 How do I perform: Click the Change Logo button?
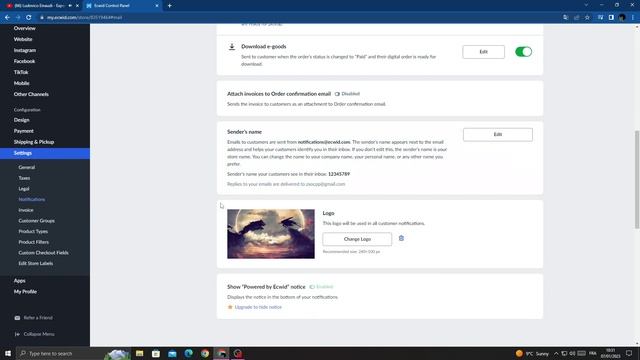tap(357, 239)
